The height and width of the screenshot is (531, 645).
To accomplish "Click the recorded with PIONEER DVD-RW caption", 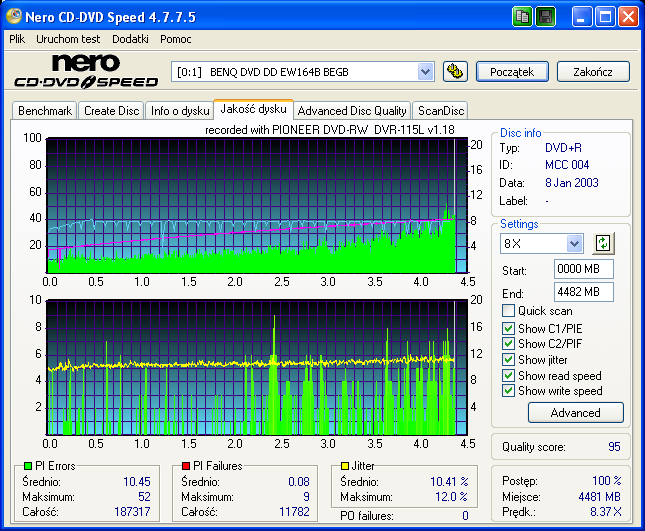I will pyautogui.click(x=330, y=130).
